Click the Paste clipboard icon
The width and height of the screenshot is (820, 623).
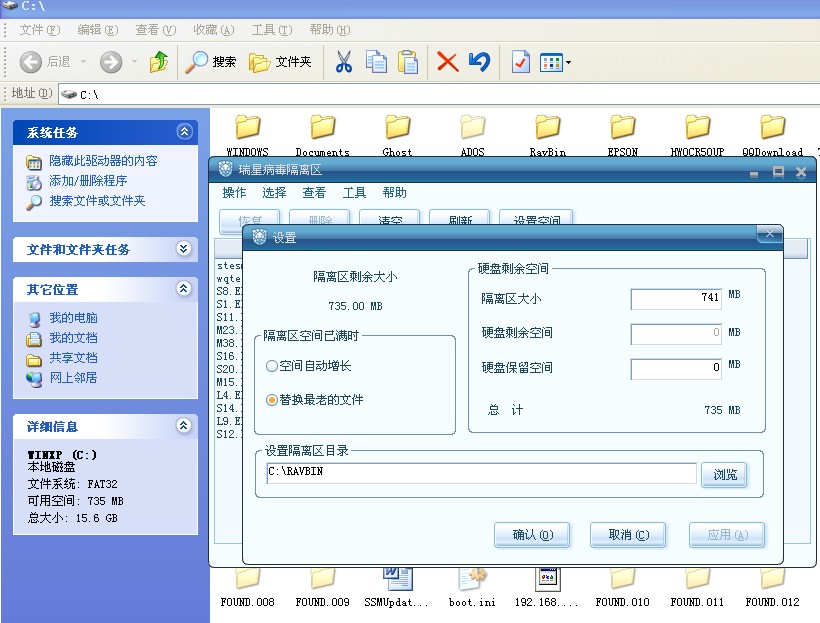[x=408, y=62]
